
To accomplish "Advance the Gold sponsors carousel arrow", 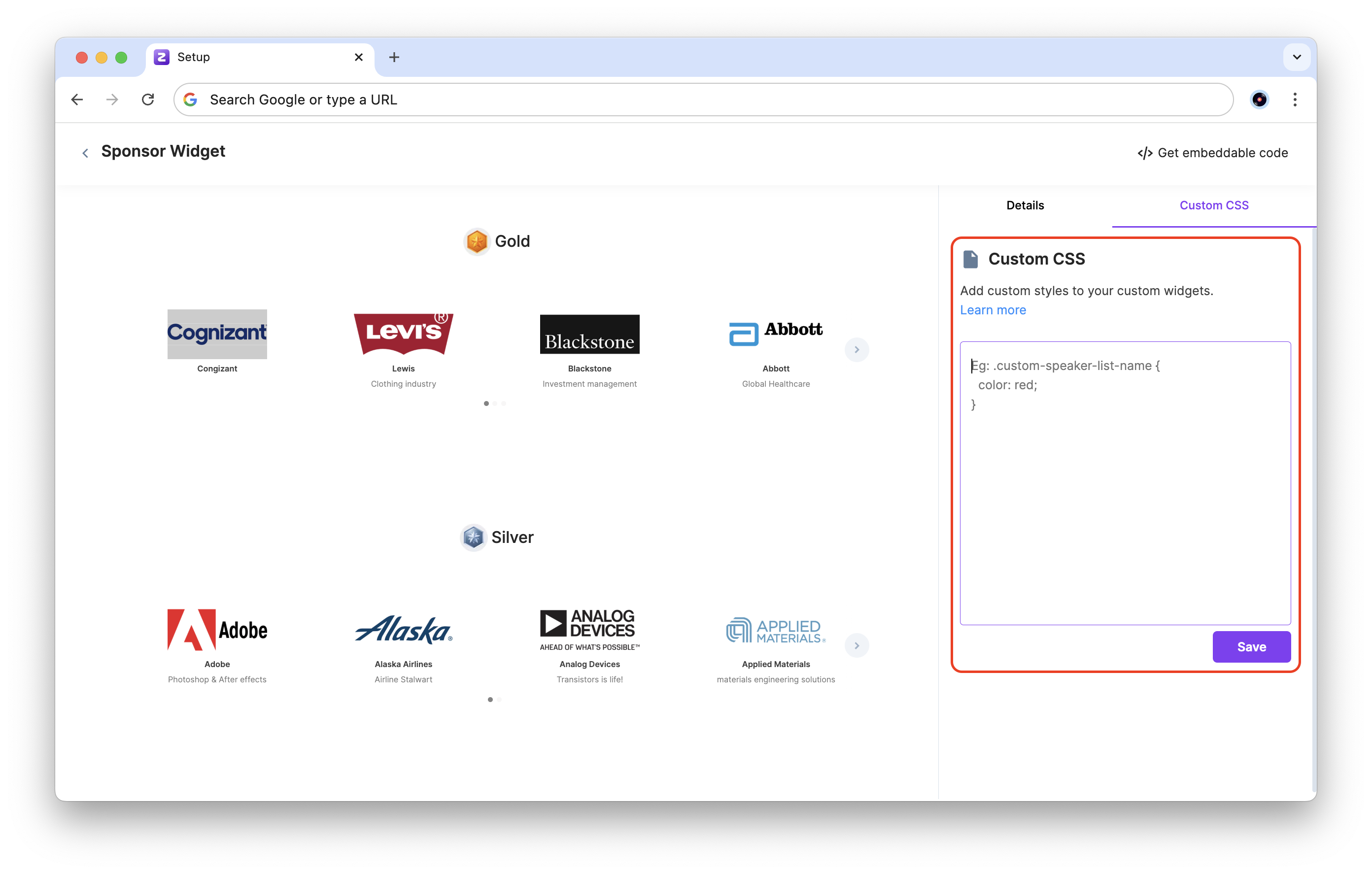I will [857, 349].
